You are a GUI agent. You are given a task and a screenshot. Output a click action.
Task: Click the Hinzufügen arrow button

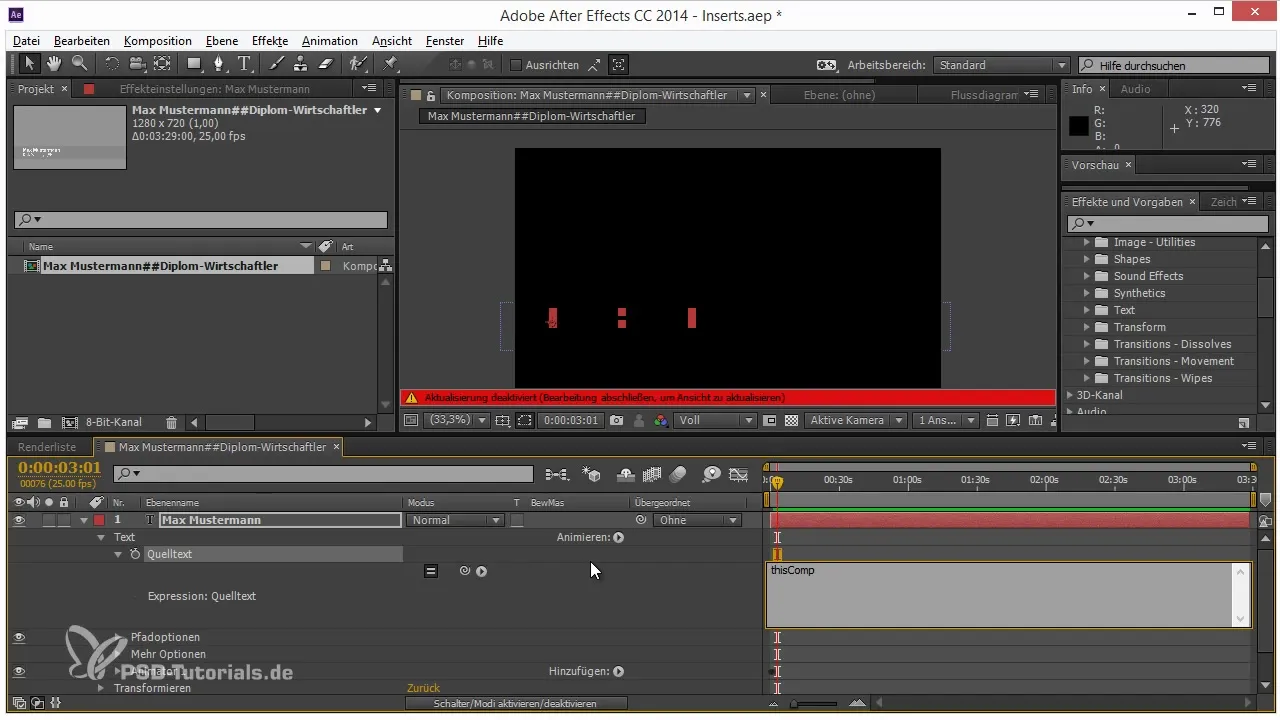click(618, 671)
